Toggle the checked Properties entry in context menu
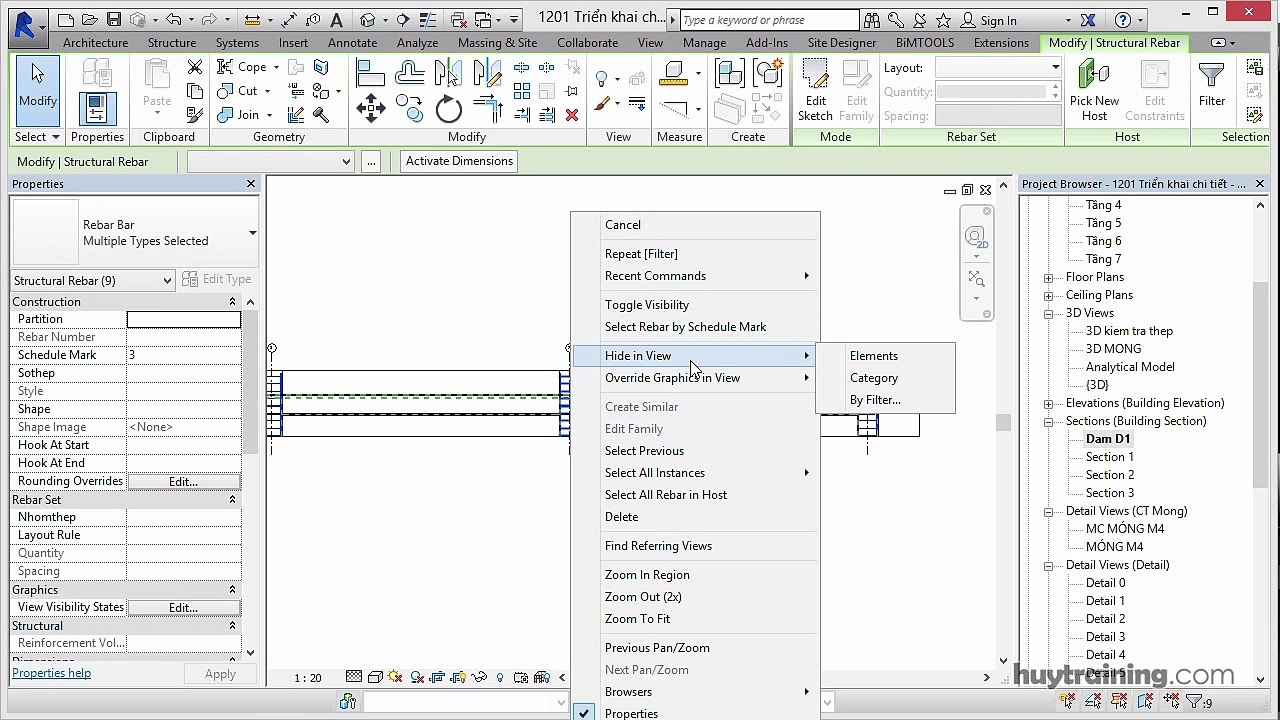Viewport: 1280px width, 720px height. pos(631,713)
